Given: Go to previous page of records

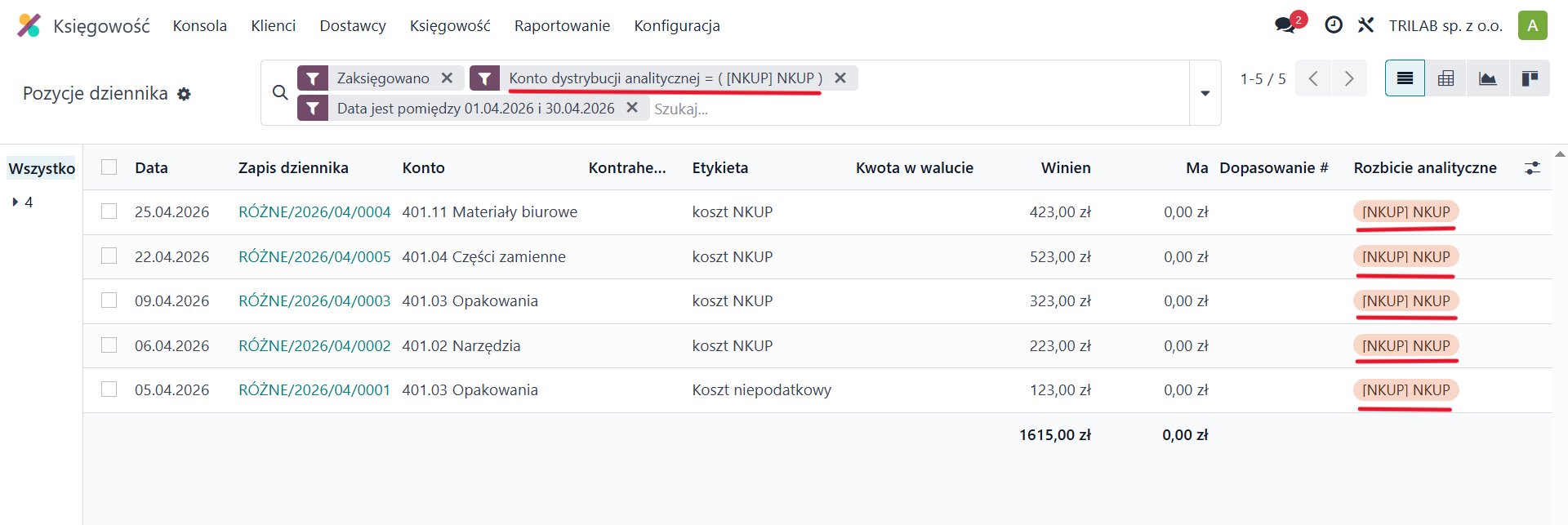Looking at the screenshot, I should point(1313,78).
